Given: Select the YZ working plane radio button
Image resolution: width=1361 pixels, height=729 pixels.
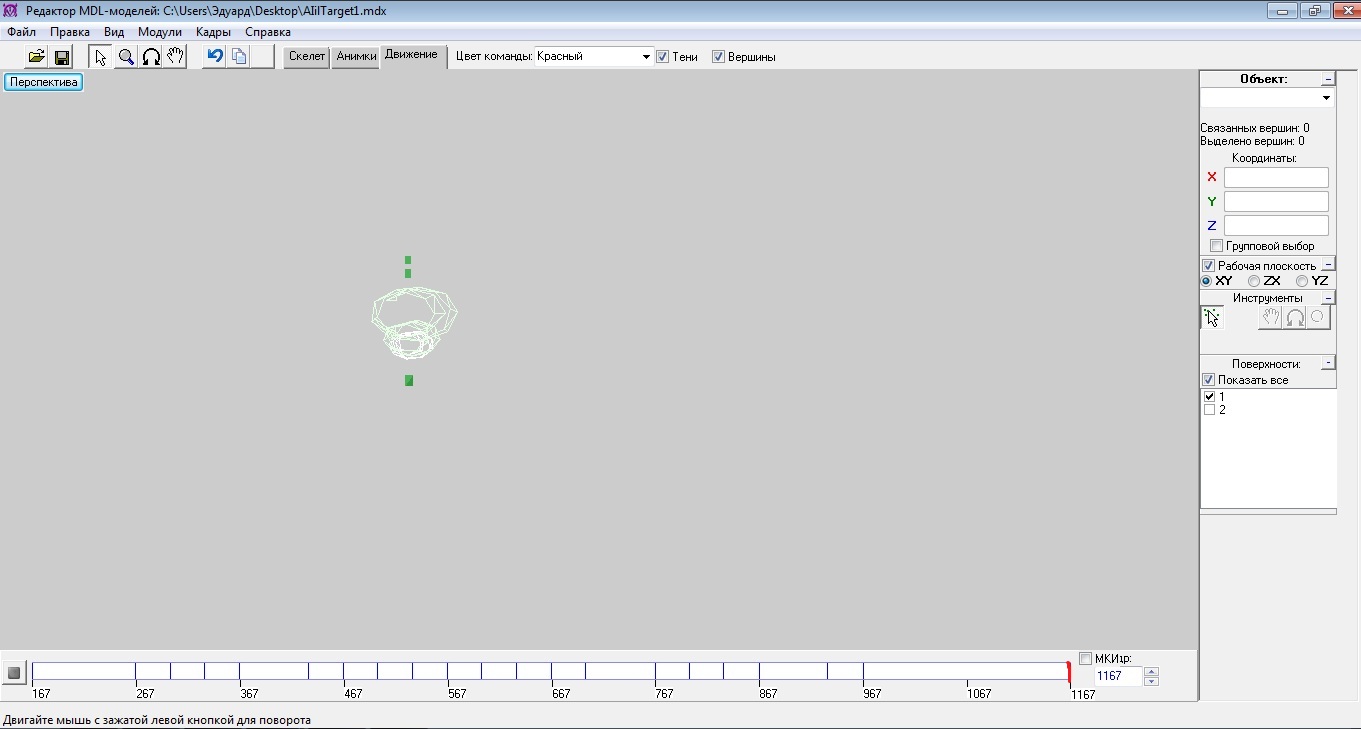Looking at the screenshot, I should pyautogui.click(x=1302, y=281).
